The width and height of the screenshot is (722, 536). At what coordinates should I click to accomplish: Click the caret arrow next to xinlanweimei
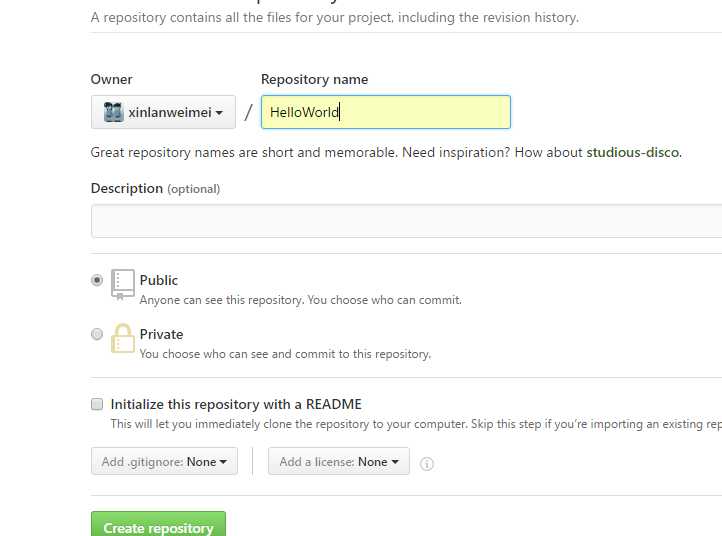tap(219, 112)
